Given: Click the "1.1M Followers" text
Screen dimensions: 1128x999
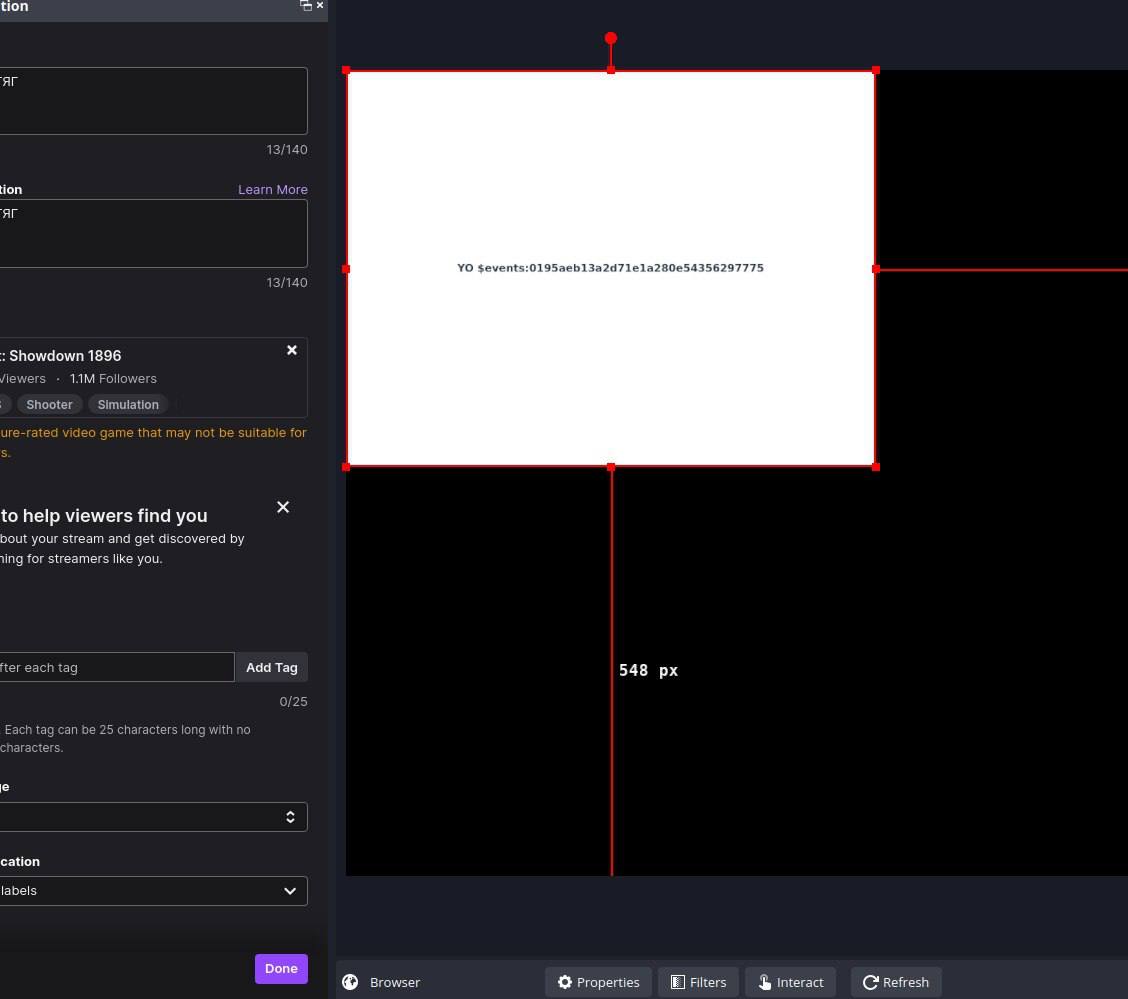Looking at the screenshot, I should tap(113, 378).
